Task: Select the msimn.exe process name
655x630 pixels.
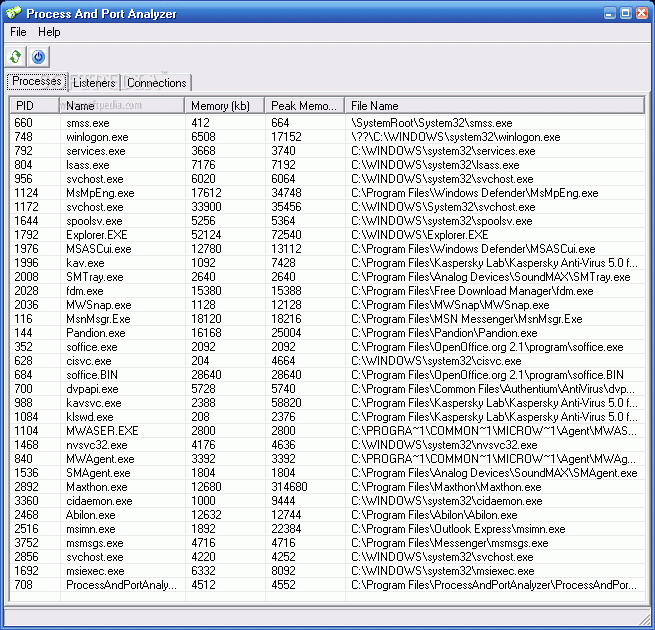Action: click(91, 529)
